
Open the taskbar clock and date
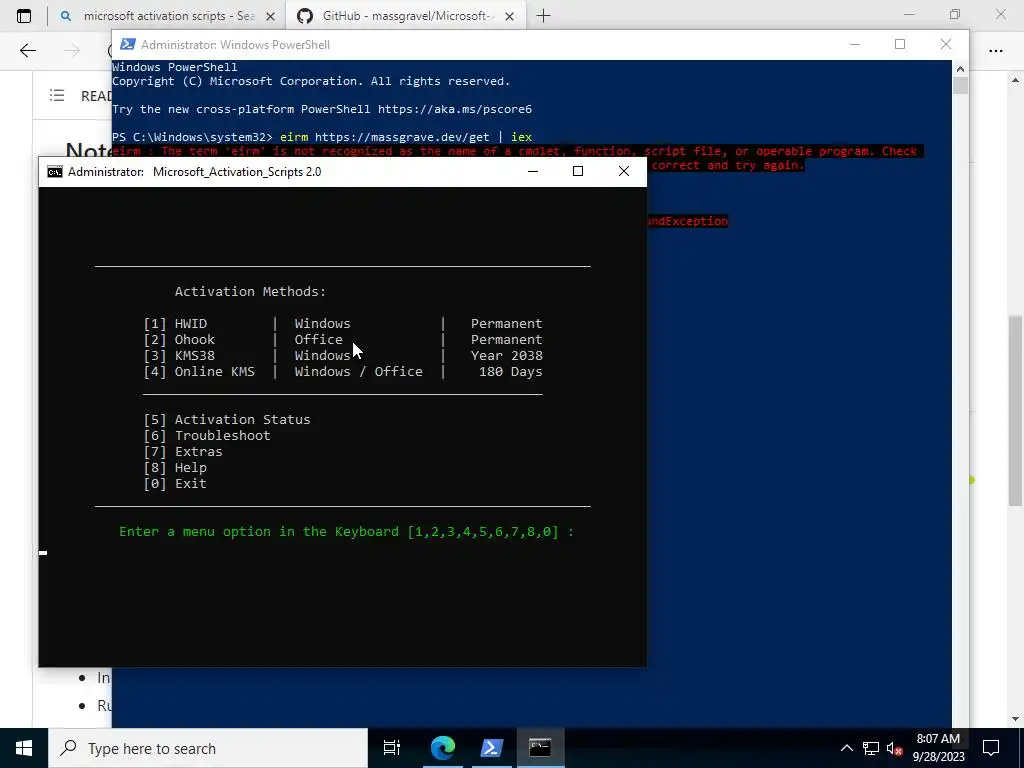tap(938, 748)
